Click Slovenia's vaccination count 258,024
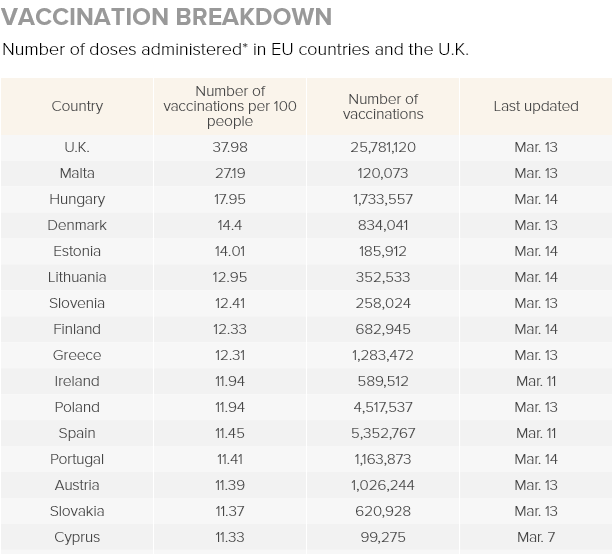This screenshot has height=554, width=613. click(383, 303)
